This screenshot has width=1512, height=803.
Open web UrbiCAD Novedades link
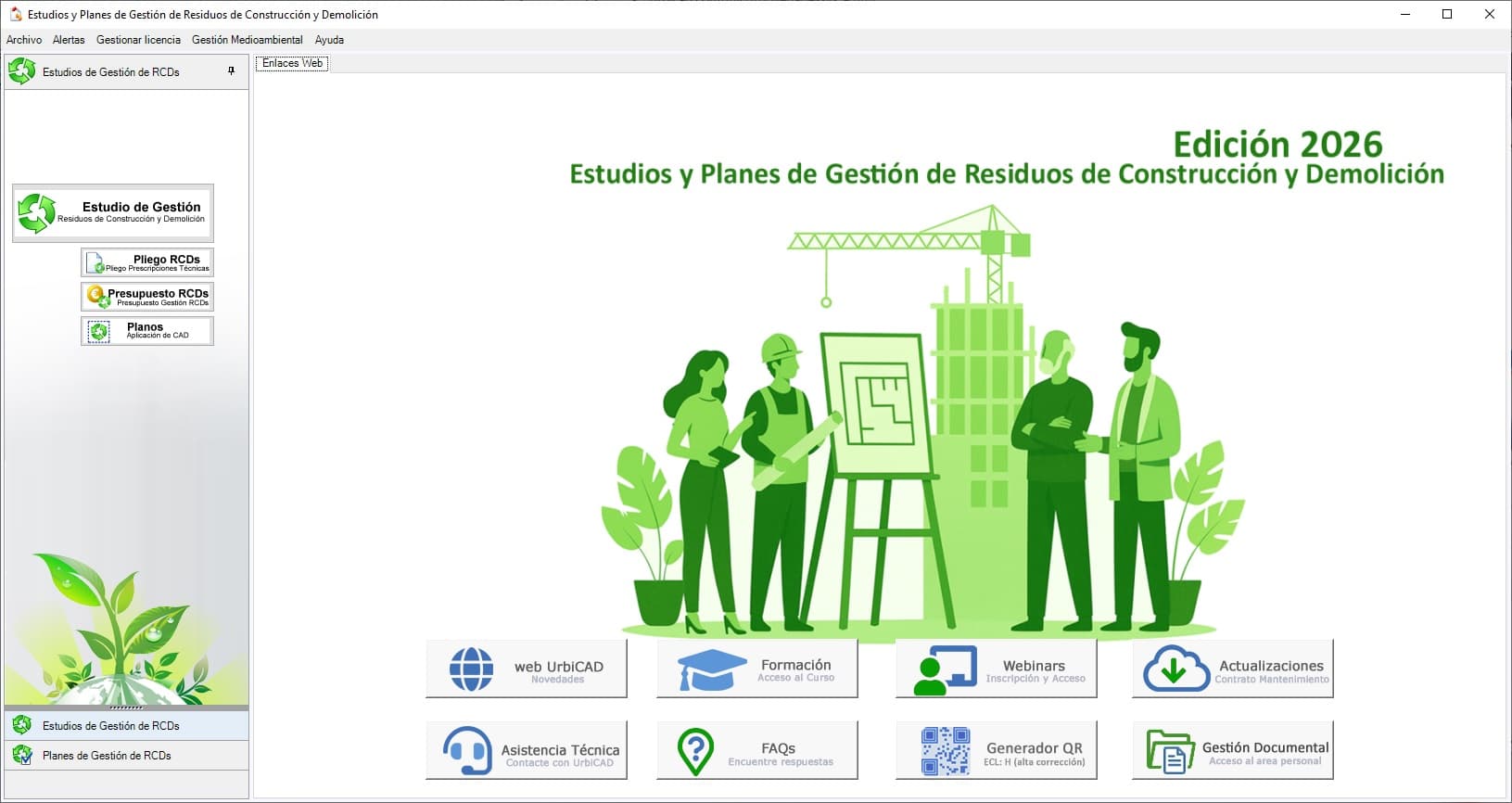click(x=527, y=669)
